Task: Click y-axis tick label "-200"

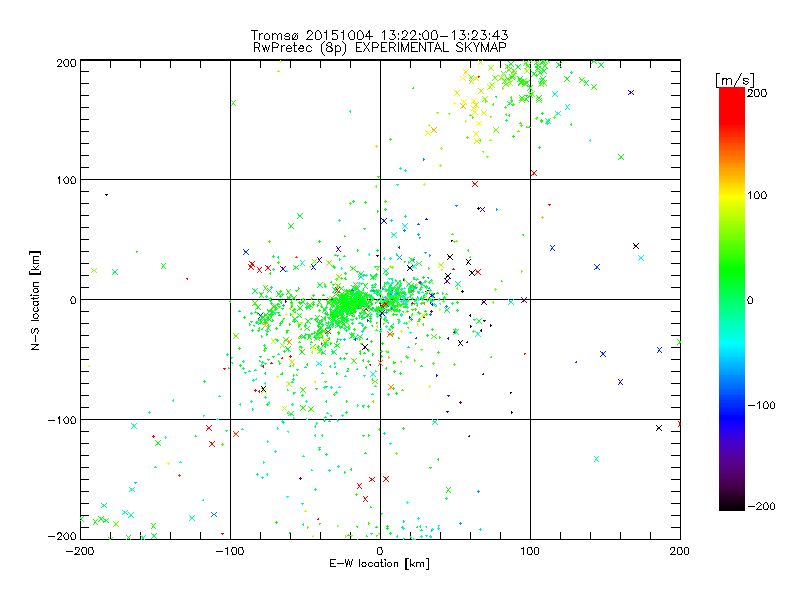Action: click(62, 536)
